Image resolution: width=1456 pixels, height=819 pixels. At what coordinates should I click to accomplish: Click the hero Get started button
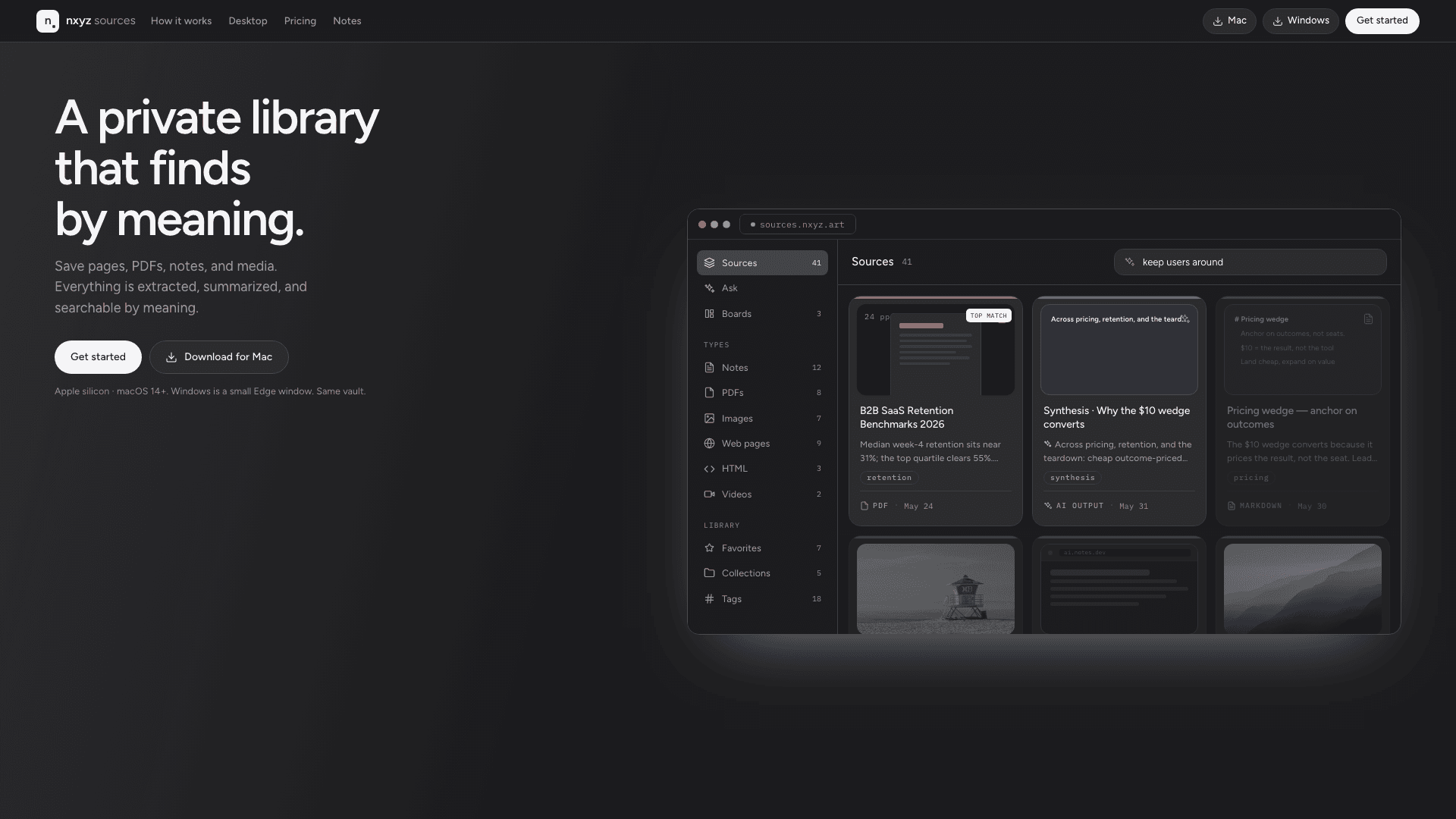point(98,357)
